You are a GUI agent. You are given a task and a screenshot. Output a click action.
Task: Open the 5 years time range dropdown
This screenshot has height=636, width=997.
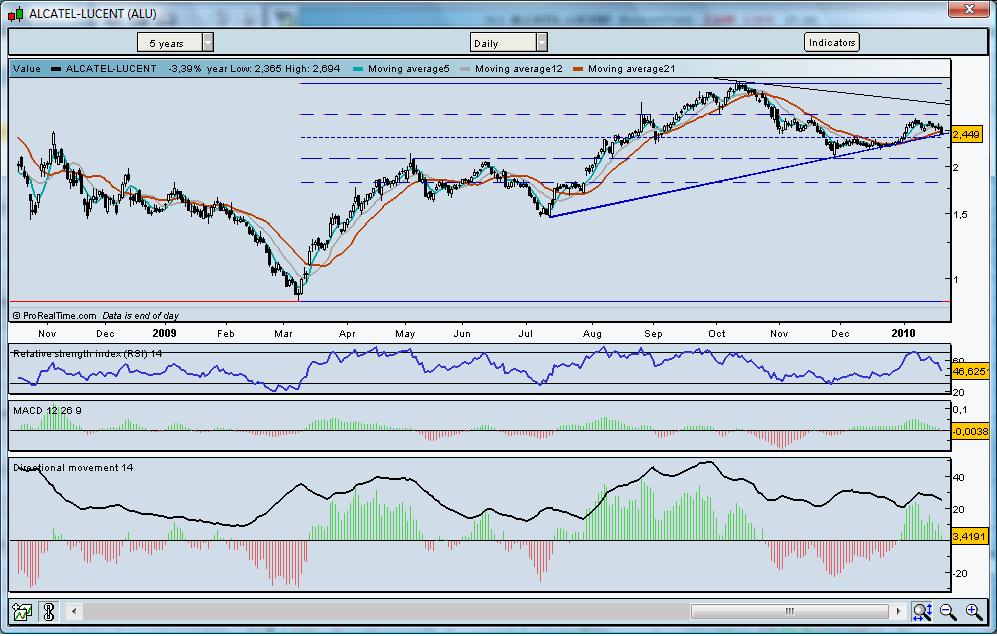click(x=175, y=42)
